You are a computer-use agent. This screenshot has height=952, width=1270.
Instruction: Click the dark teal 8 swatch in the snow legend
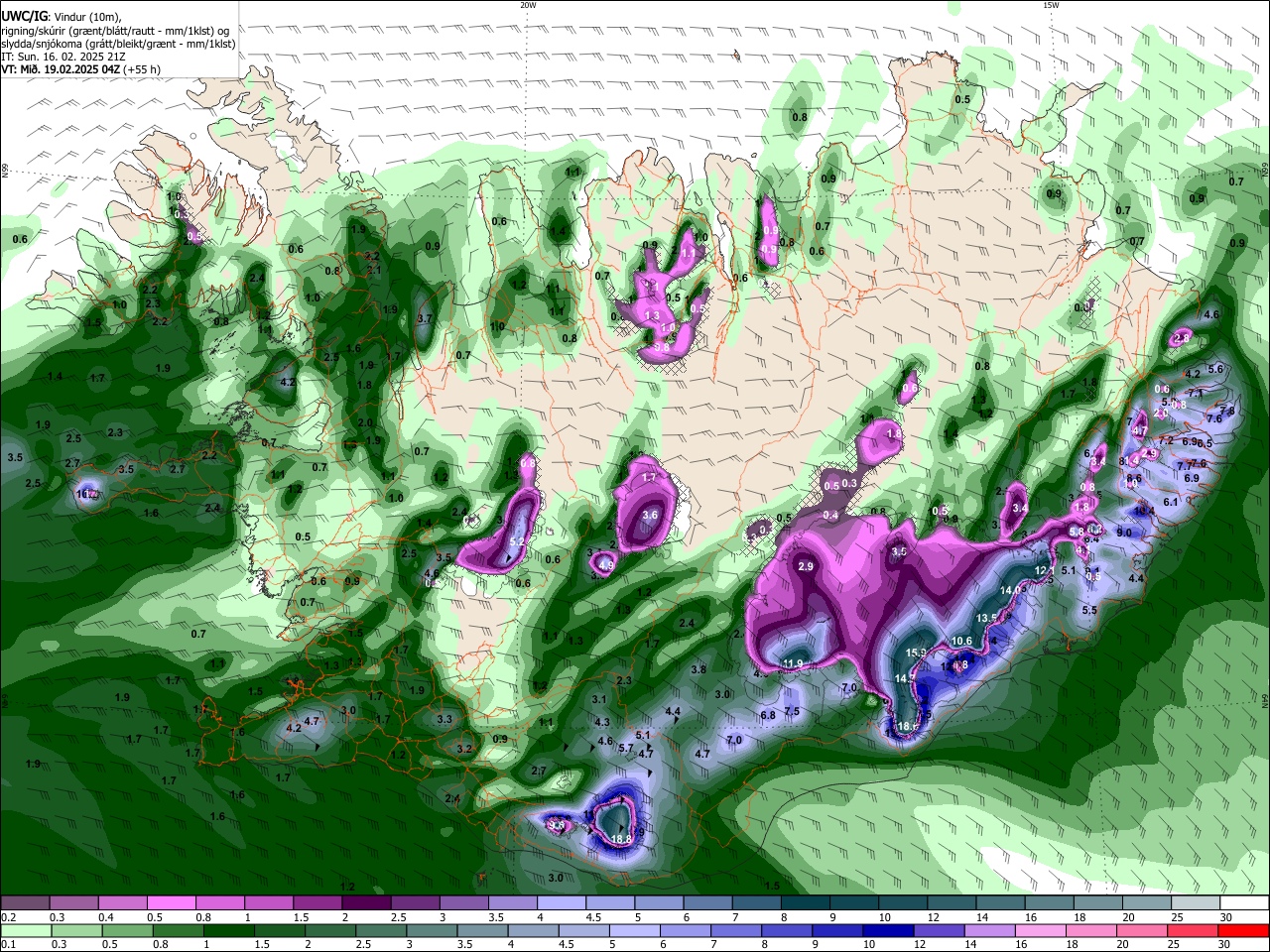[x=806, y=903]
